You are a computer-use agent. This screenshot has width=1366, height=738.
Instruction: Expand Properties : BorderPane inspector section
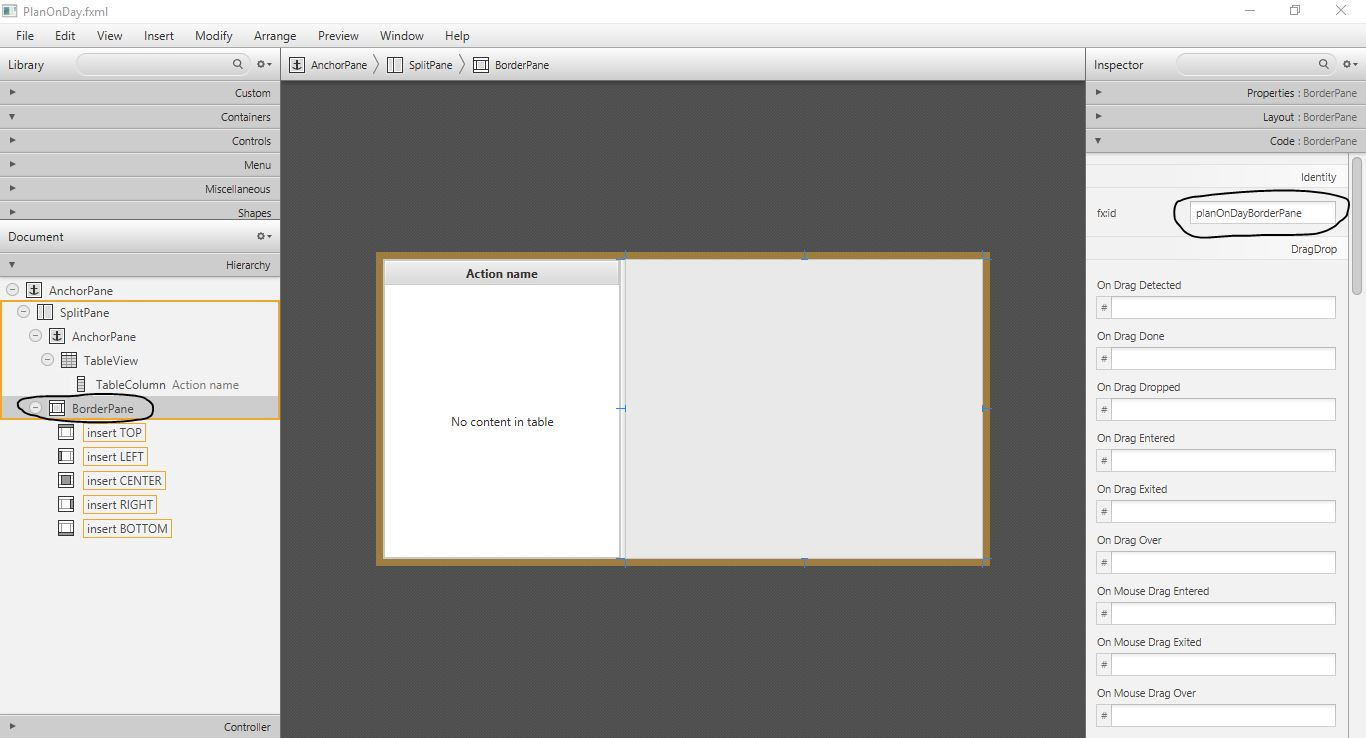[x=1226, y=92]
